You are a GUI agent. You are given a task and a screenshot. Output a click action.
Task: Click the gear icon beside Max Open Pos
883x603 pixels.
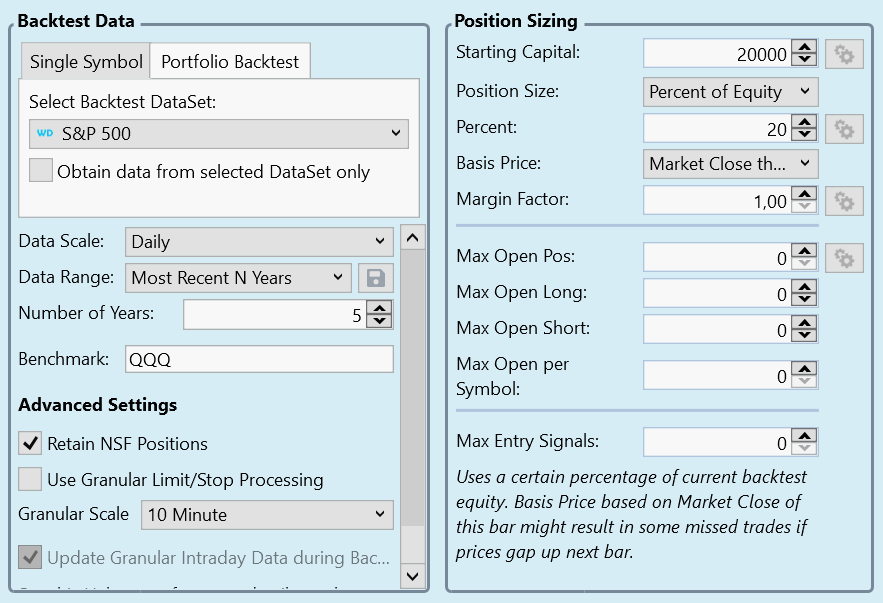coord(844,258)
